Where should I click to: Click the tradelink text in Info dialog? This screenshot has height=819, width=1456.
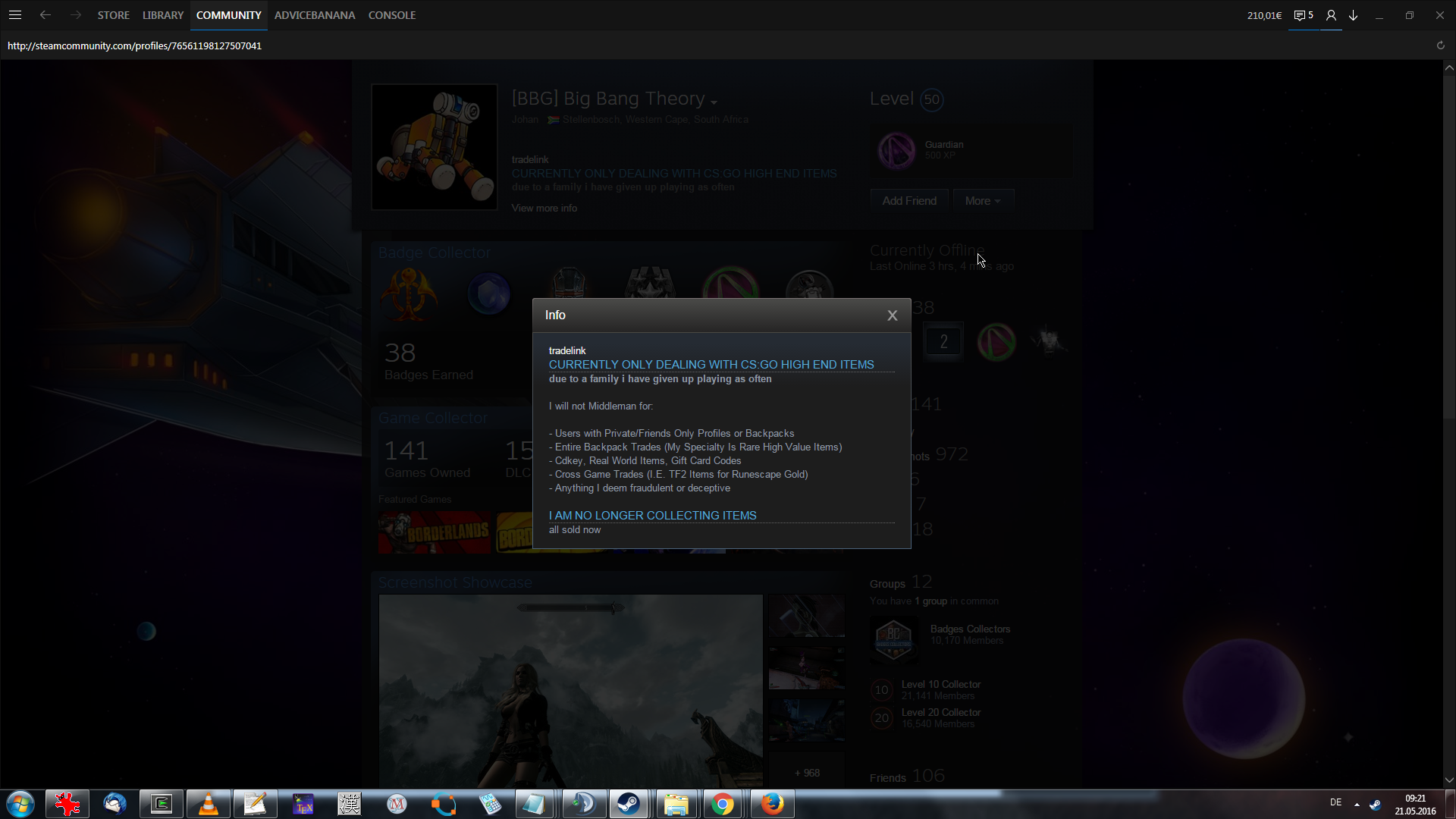pyautogui.click(x=567, y=350)
